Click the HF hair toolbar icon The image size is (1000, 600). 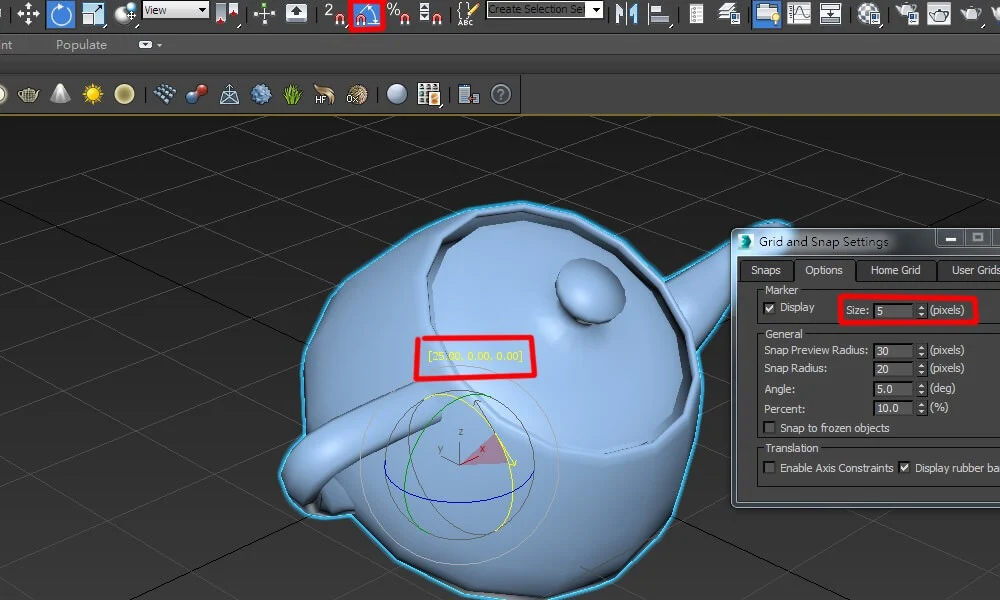tap(324, 94)
